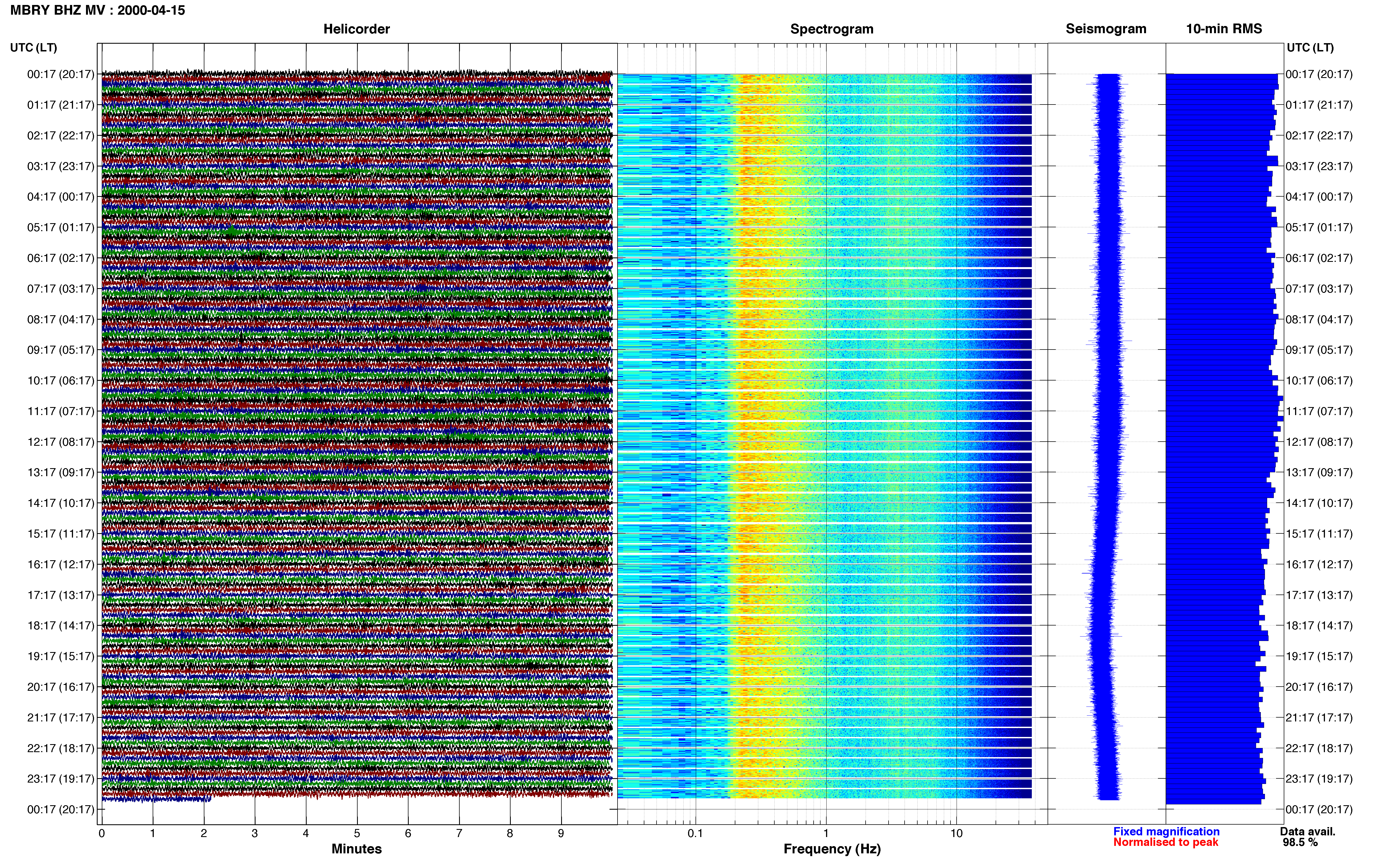Click left time label '19:17 (15:17)'

tap(61, 656)
